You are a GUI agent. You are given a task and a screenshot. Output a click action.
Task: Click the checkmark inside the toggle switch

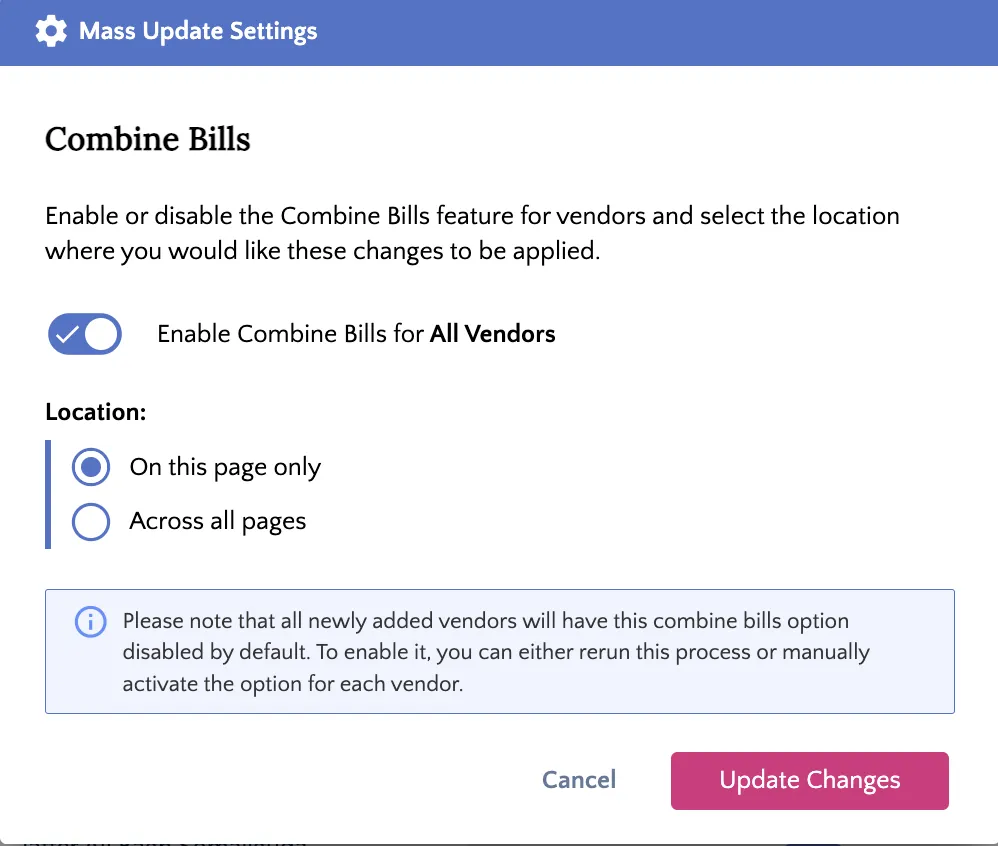pyautogui.click(x=67, y=334)
